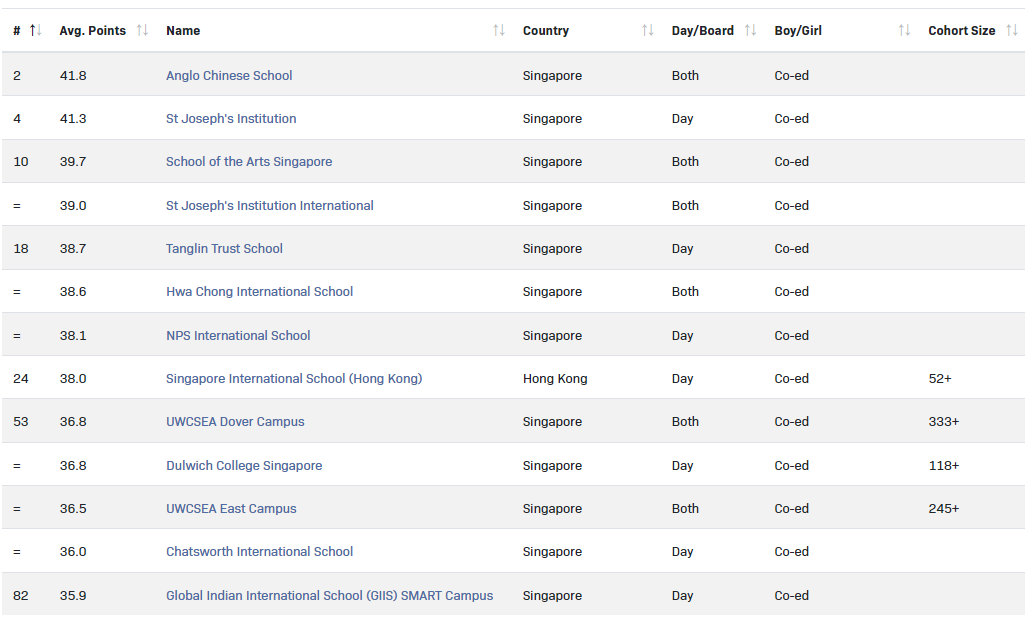Sort the table by Cohort Size

point(1011,30)
